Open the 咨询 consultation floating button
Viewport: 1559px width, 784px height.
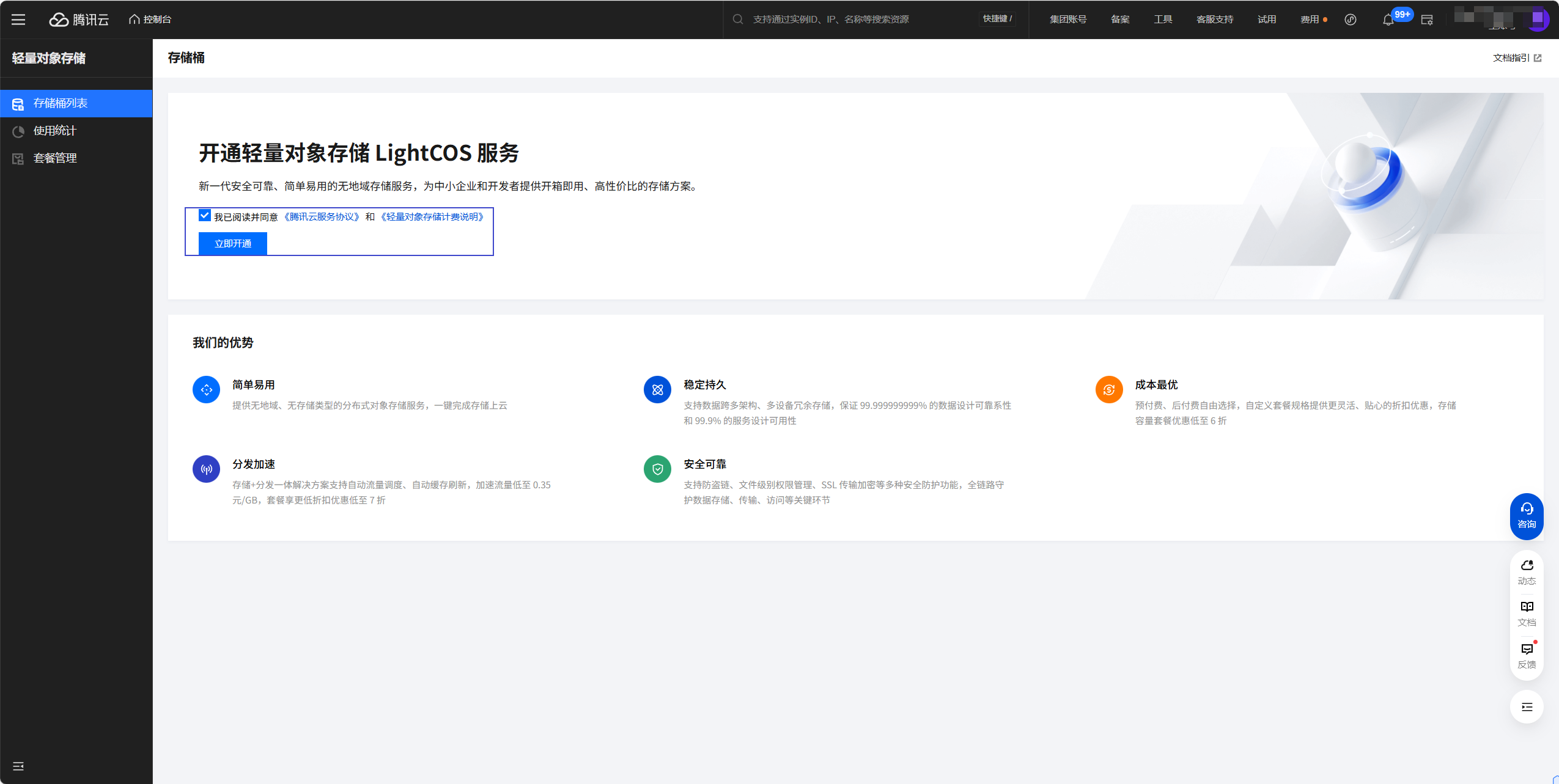(x=1527, y=516)
